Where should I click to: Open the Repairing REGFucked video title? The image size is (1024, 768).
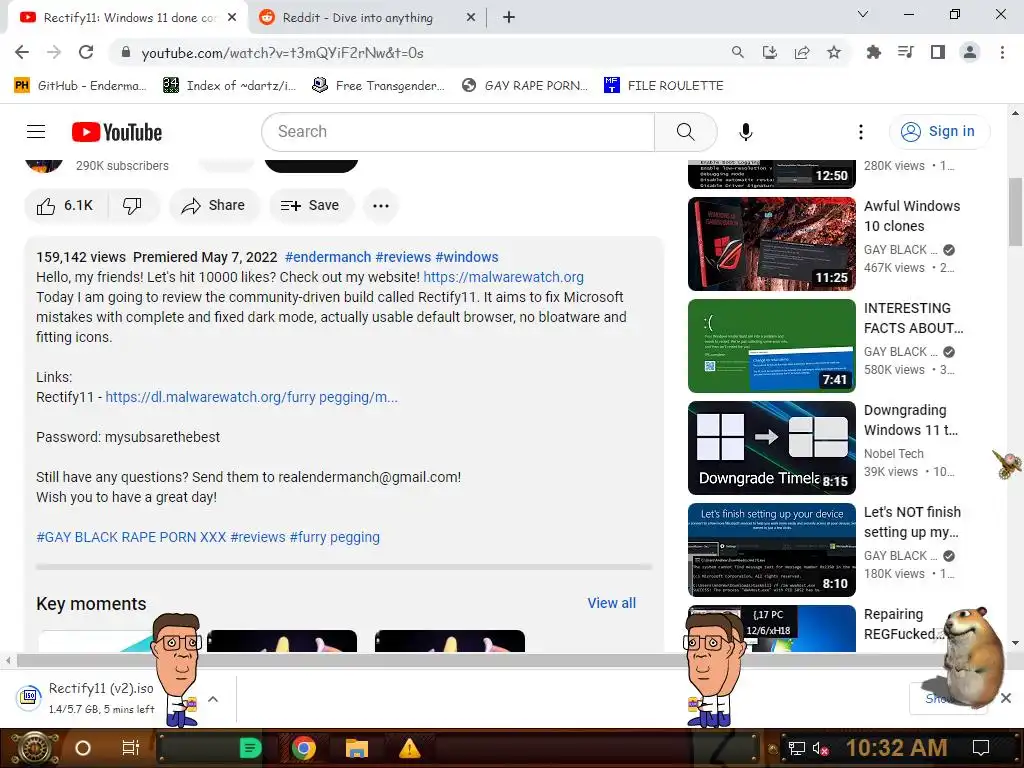point(904,624)
